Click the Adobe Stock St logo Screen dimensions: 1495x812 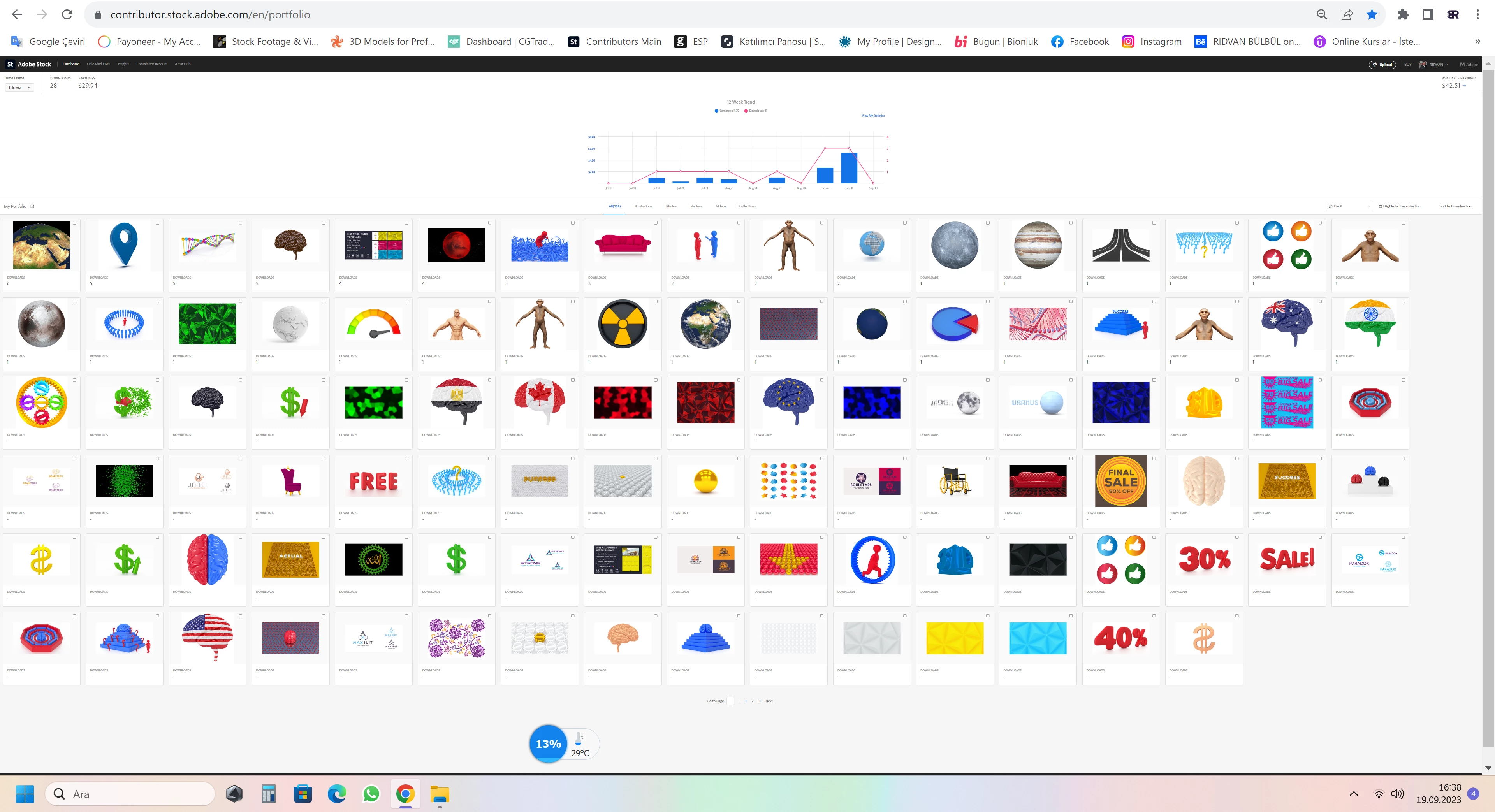click(x=10, y=65)
